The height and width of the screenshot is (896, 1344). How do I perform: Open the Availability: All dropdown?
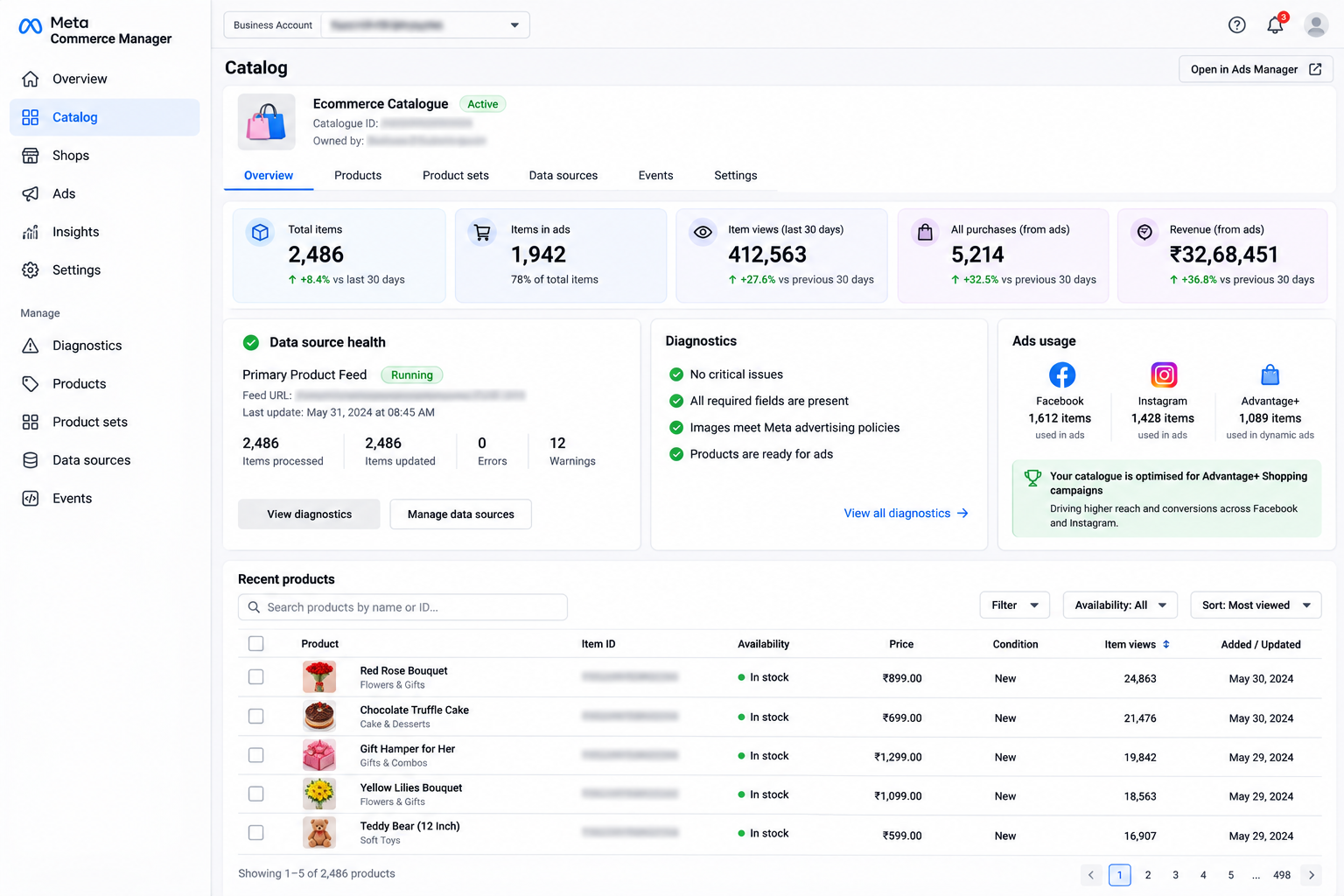1120,605
